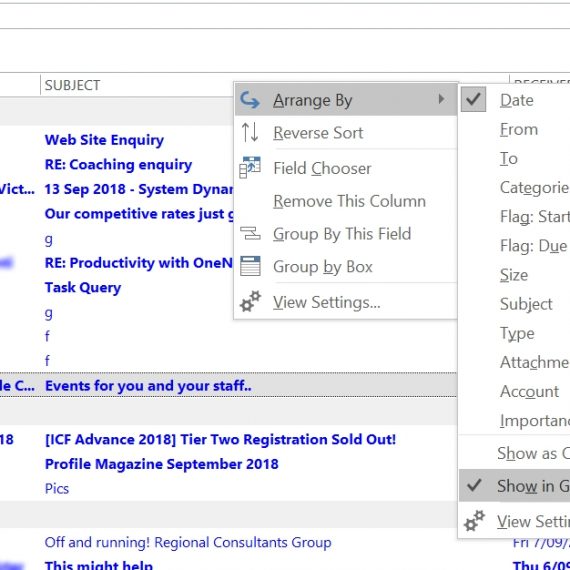Arrange messages by Flag: Due Date
The image size is (570, 570).
pos(514,245)
